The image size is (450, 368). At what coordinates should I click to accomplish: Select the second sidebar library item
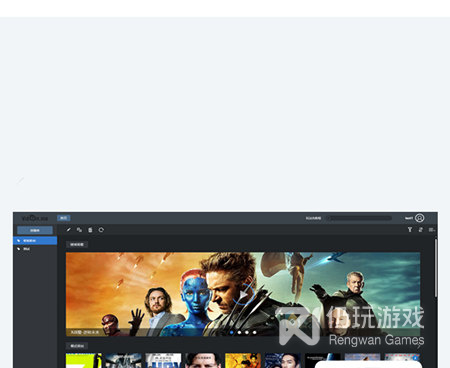(35, 249)
